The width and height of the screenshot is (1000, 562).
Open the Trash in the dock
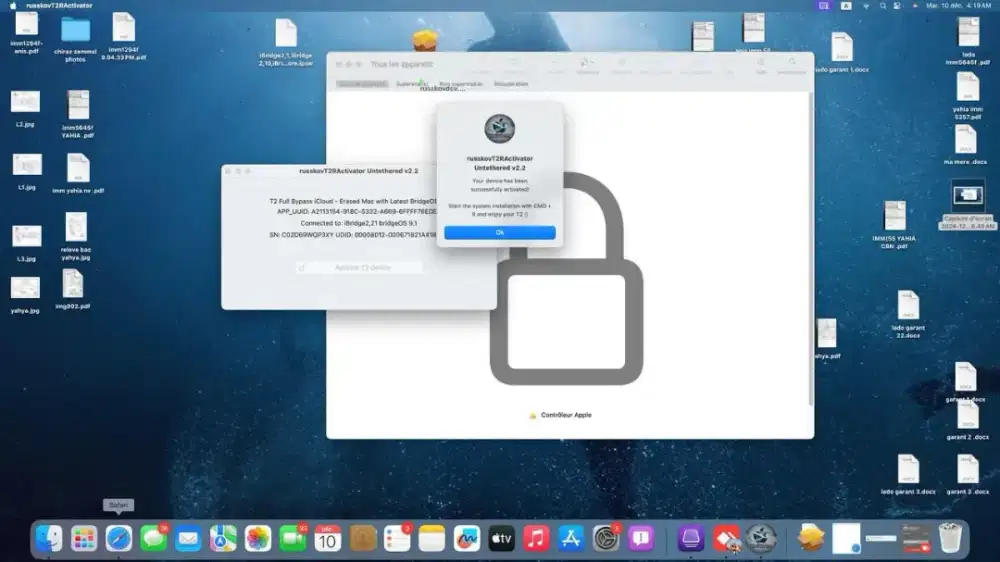coord(950,538)
